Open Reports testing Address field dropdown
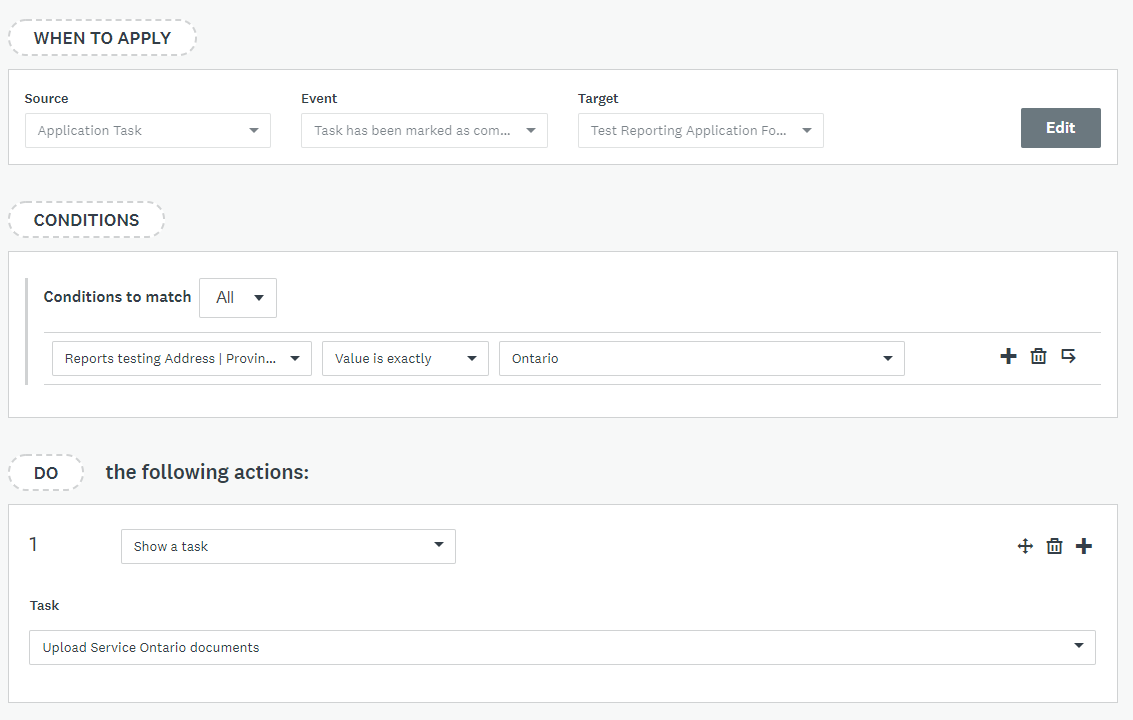1133x720 pixels. click(x=182, y=359)
